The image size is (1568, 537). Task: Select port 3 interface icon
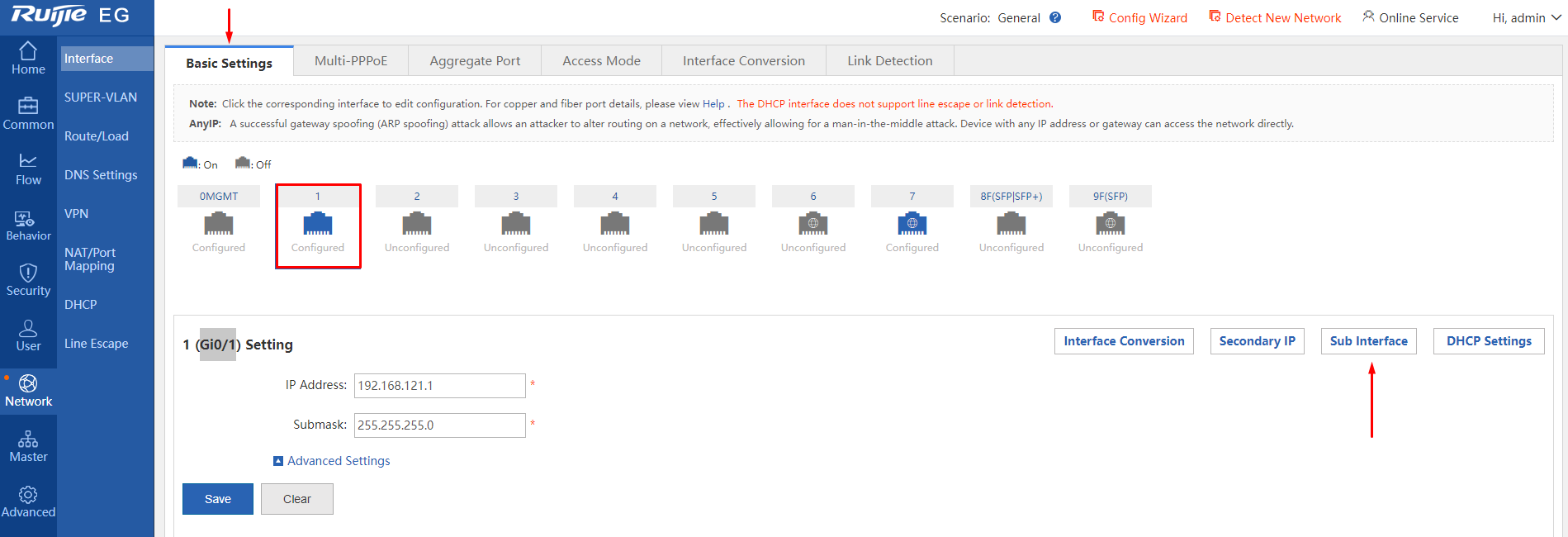[x=516, y=223]
